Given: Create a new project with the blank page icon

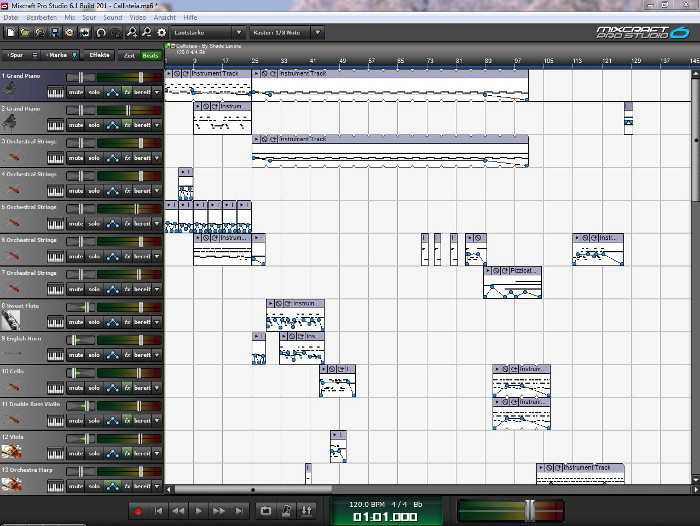Looking at the screenshot, I should click(11, 33).
